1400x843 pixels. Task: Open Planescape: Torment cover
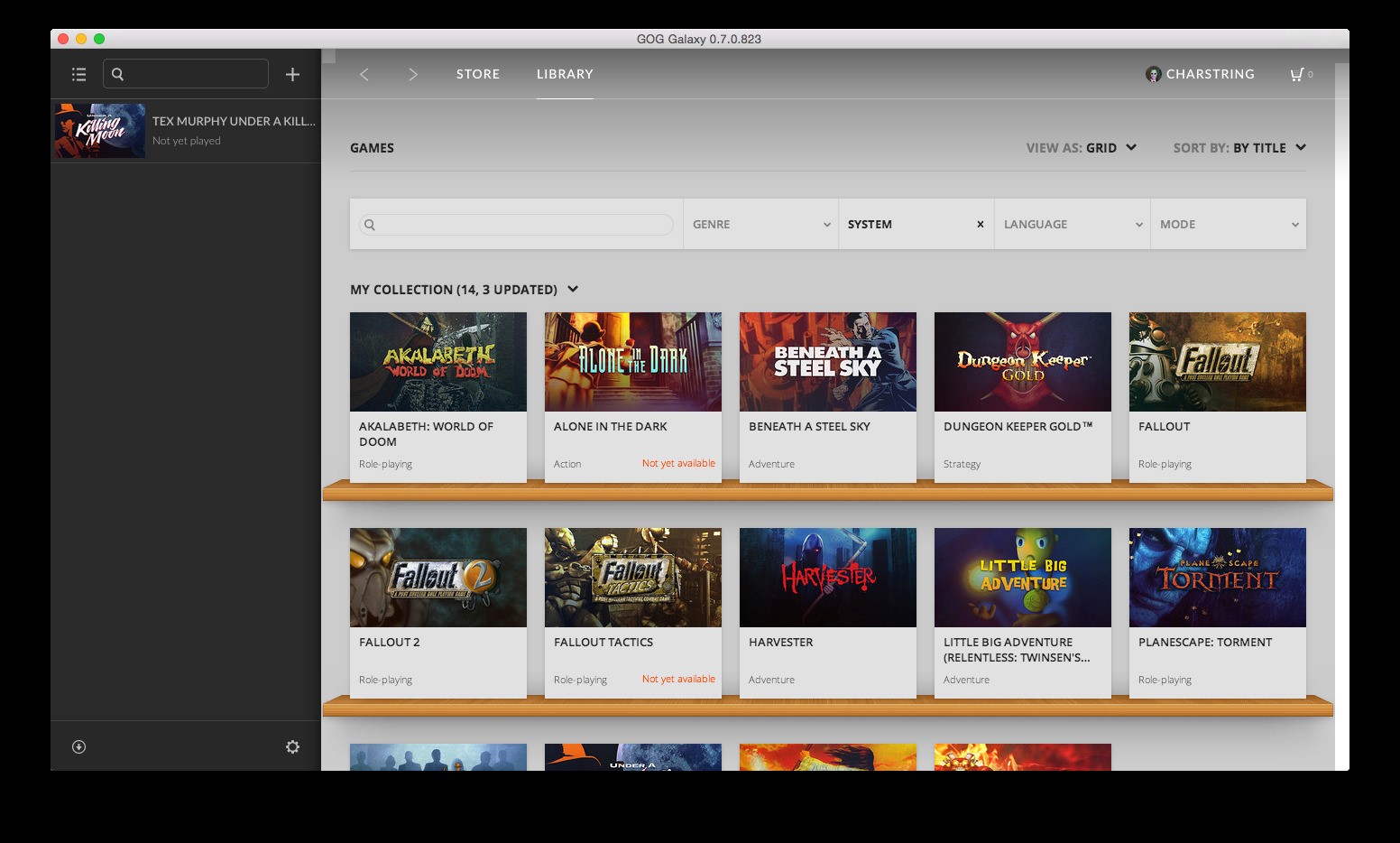1218,578
